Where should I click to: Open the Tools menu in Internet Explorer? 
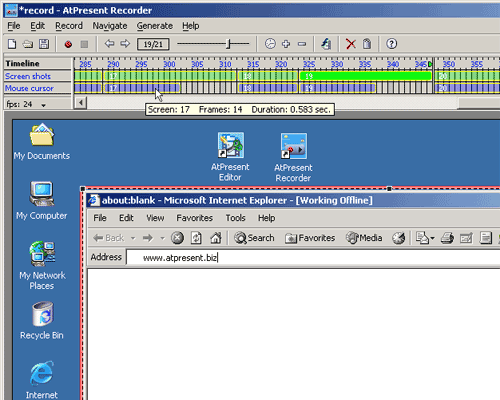(x=236, y=218)
